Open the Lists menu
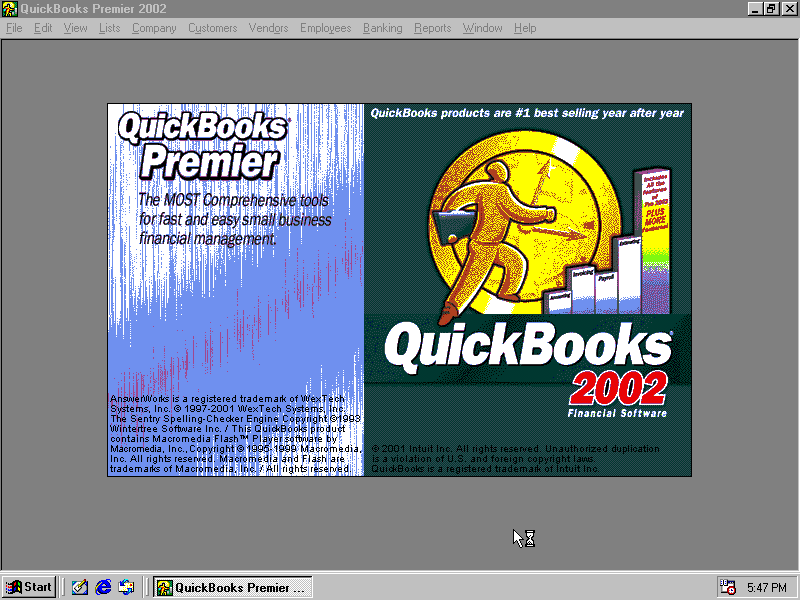 110,28
